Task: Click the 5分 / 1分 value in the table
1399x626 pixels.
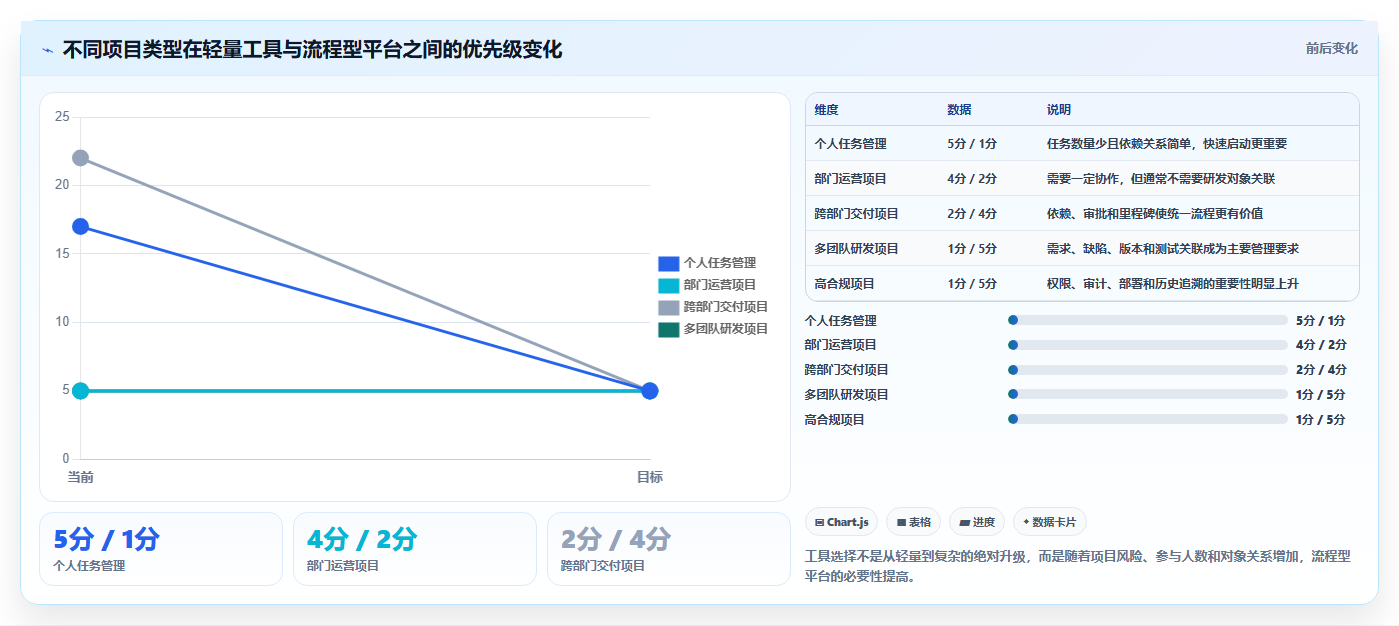Action: 972,144
